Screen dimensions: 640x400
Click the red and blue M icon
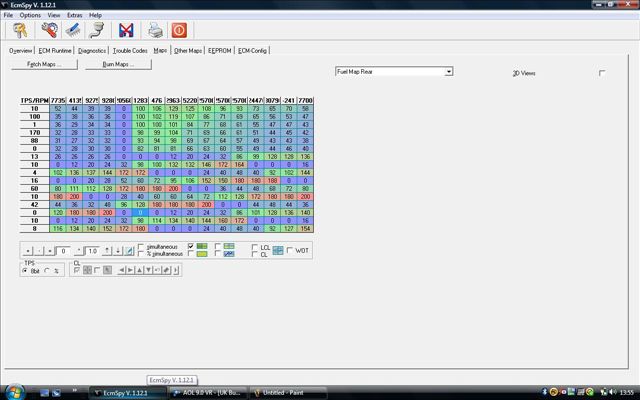[x=127, y=30]
